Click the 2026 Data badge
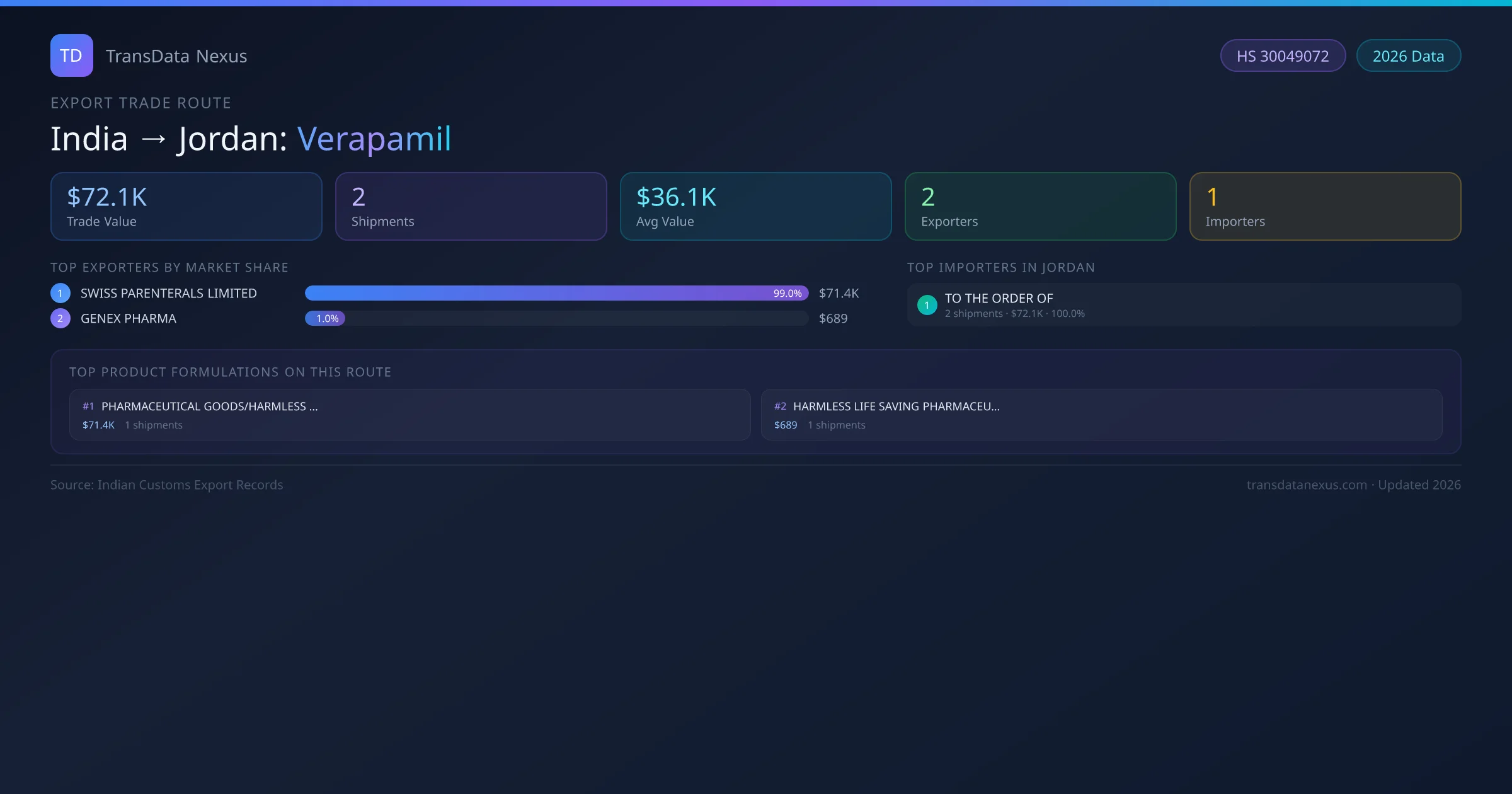 click(1407, 56)
